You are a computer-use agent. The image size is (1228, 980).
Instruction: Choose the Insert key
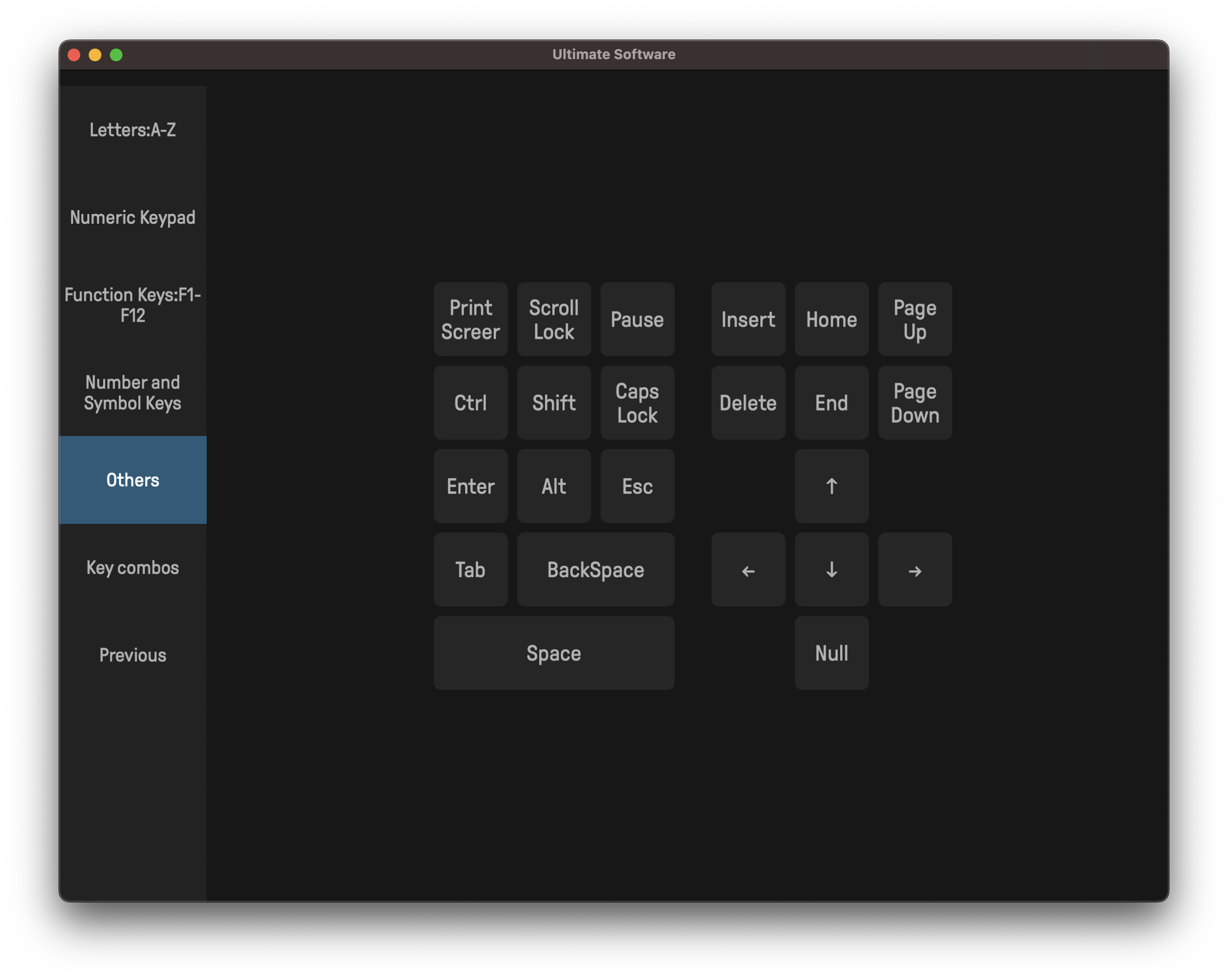pyautogui.click(x=748, y=319)
